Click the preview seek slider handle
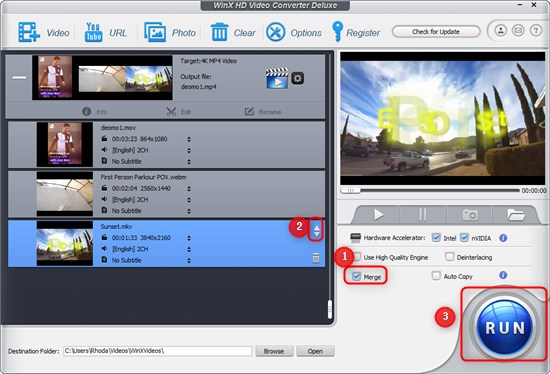Screen dimensions: 550x374 (350, 191)
